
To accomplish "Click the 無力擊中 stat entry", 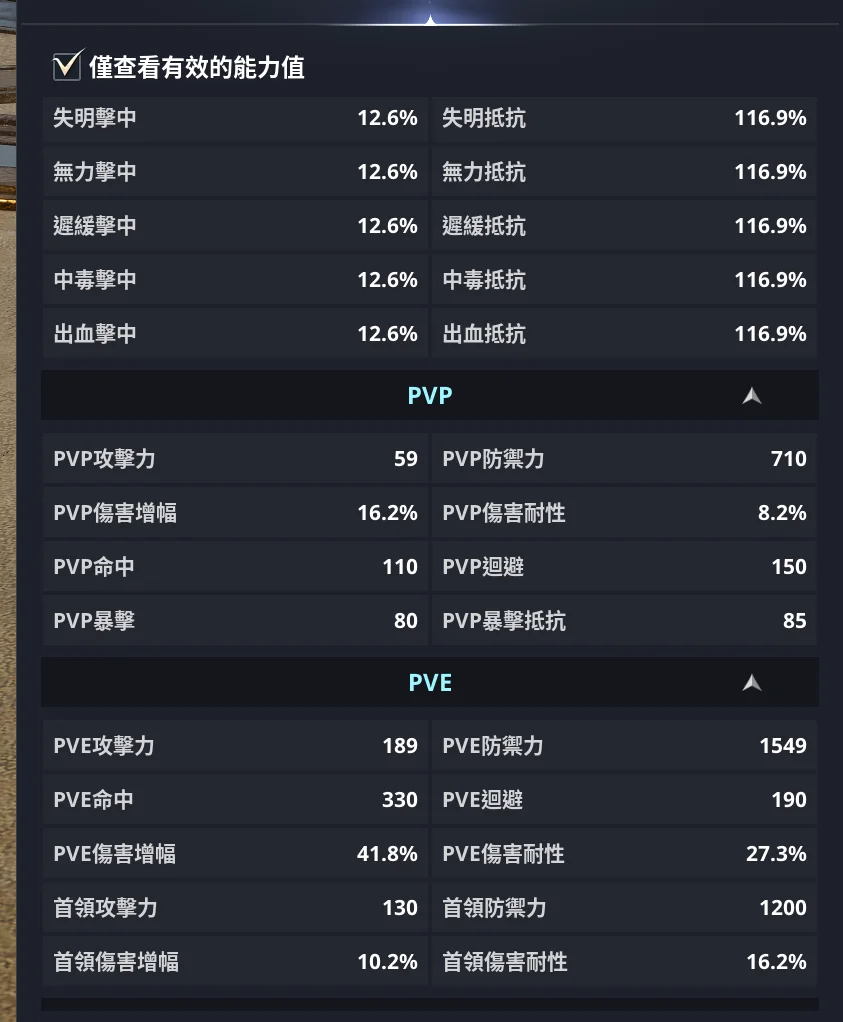I will click(235, 172).
